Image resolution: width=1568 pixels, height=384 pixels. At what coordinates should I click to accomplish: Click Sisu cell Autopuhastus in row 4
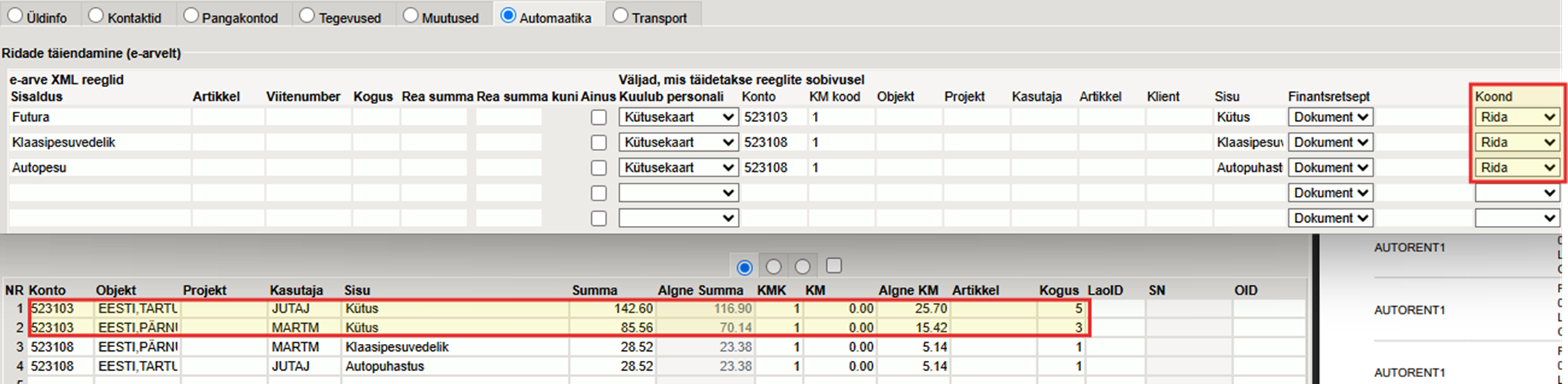click(x=455, y=366)
